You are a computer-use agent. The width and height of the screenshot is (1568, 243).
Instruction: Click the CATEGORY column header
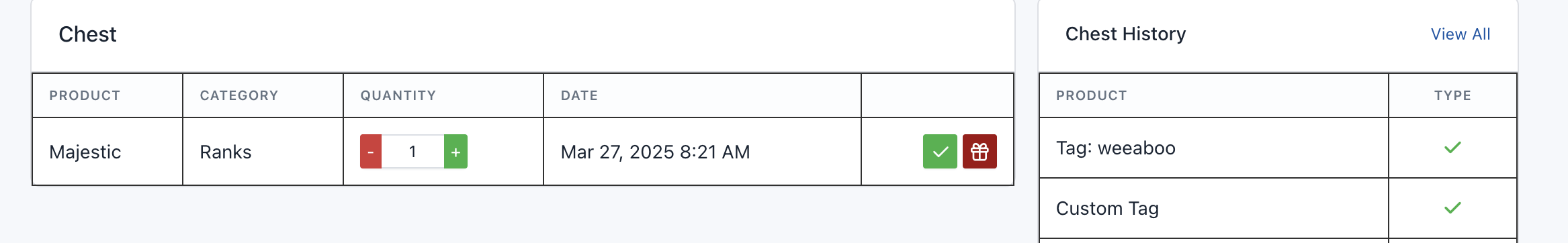click(x=239, y=95)
